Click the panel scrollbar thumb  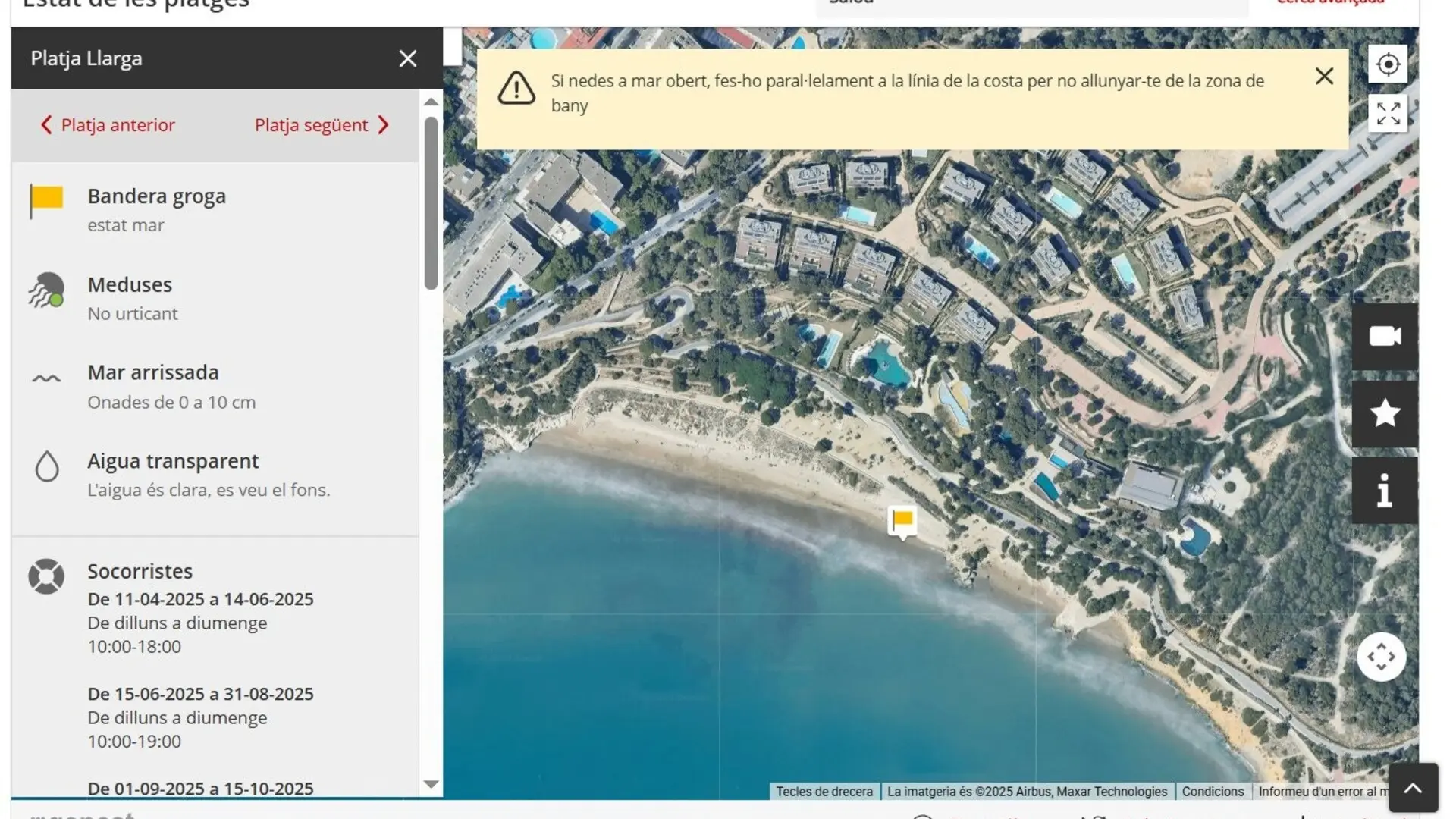431,203
